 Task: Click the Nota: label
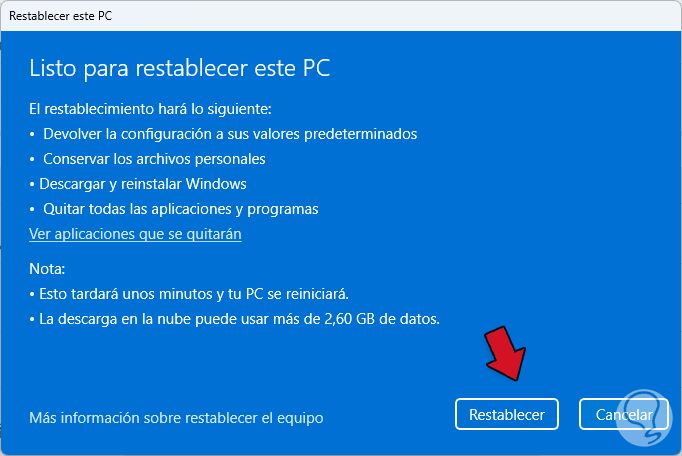tap(47, 269)
